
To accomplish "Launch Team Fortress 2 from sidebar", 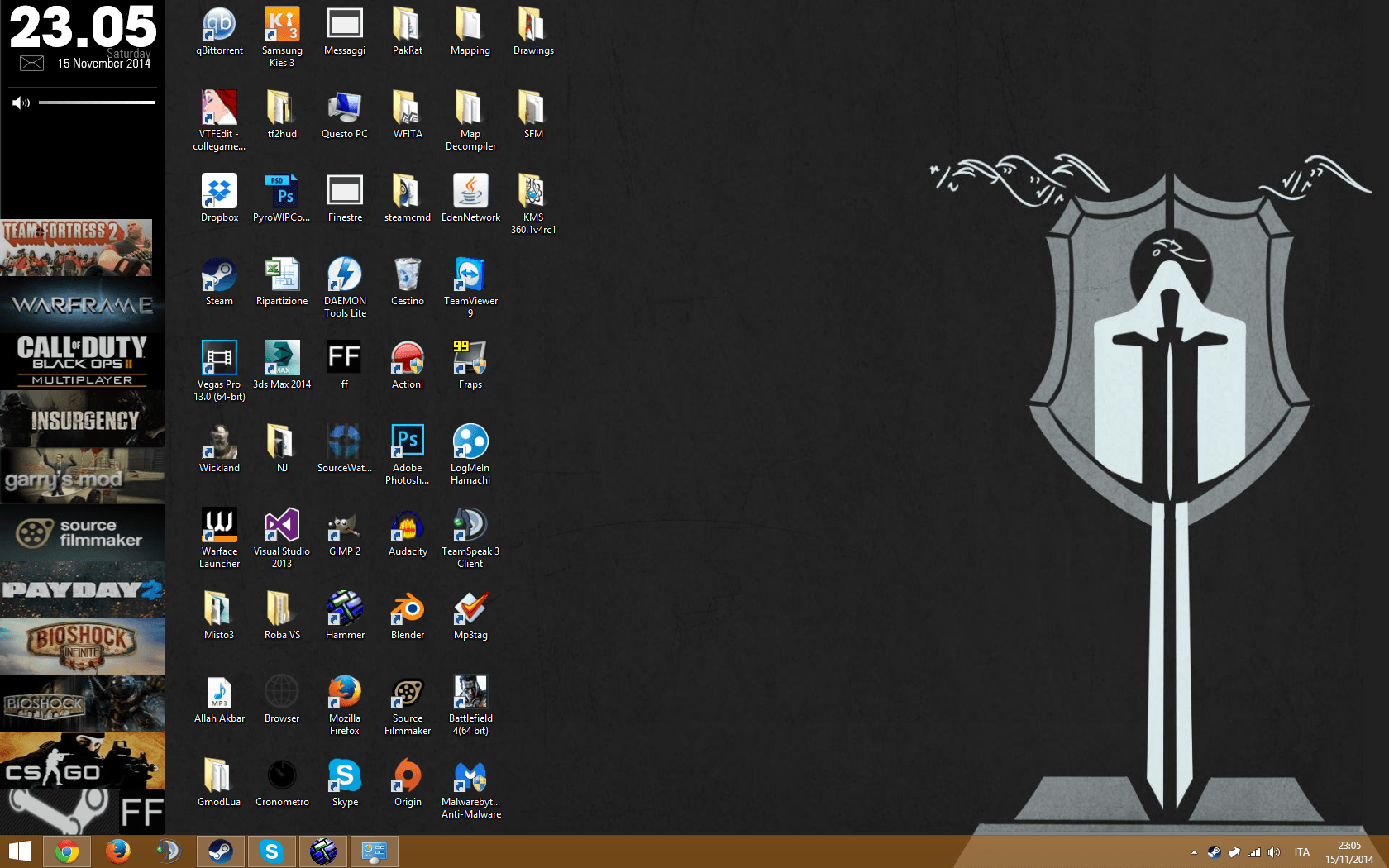I will [76, 247].
